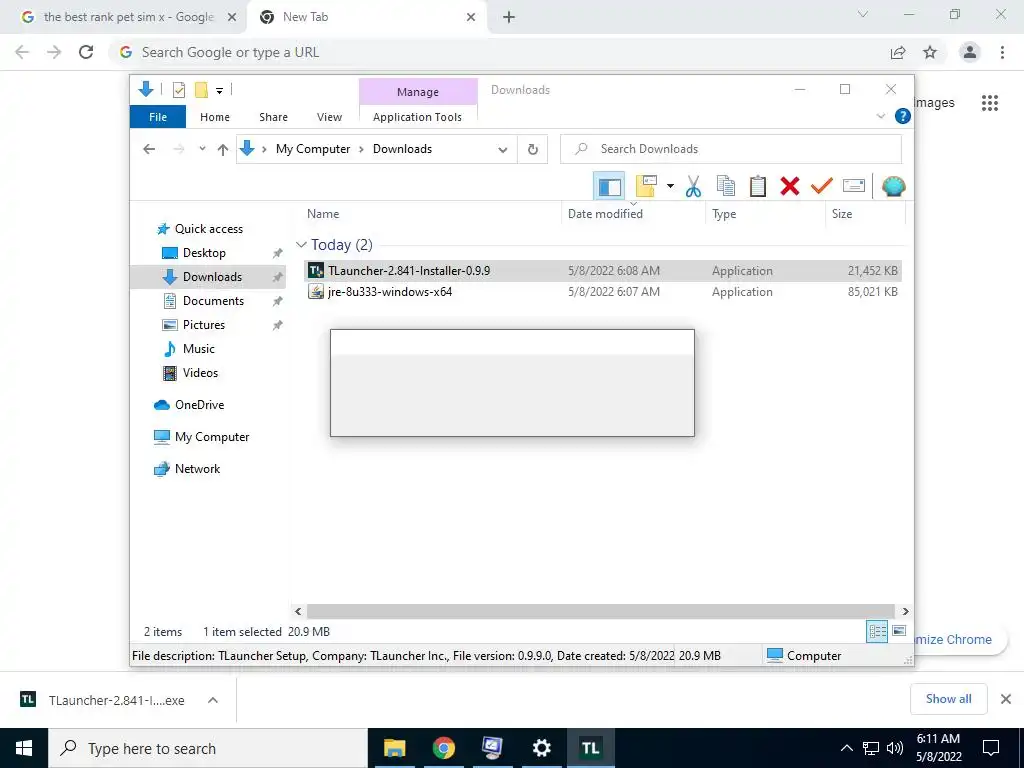The width and height of the screenshot is (1024, 768).
Task: Click the orange checkmark Properties icon
Action: 821,187
